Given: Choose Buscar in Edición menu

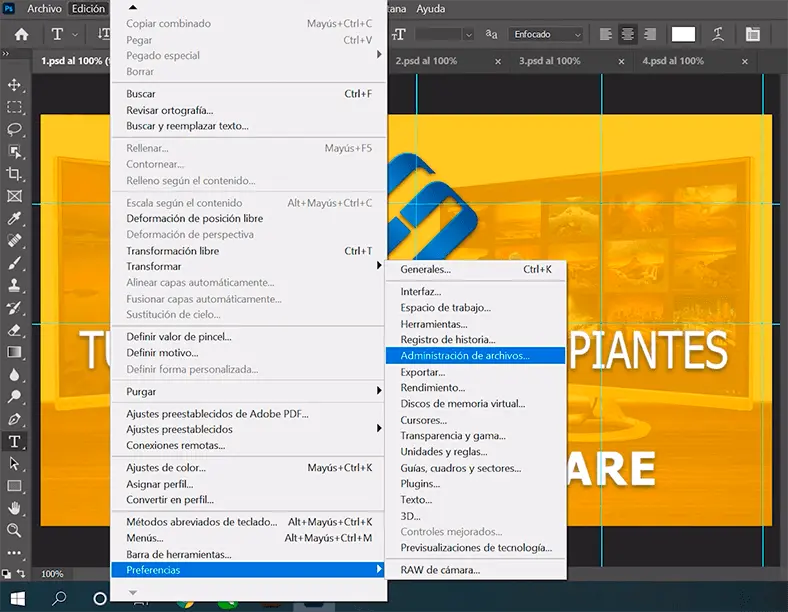Looking at the screenshot, I should coord(249,93).
